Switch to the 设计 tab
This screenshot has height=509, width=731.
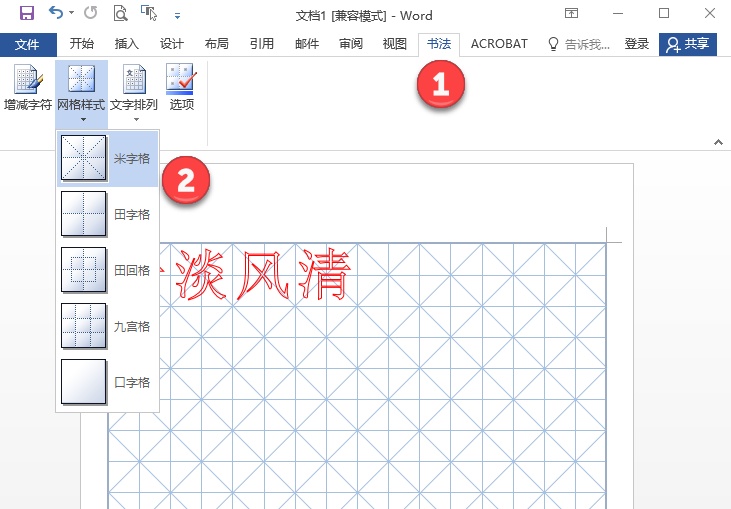tap(172, 44)
